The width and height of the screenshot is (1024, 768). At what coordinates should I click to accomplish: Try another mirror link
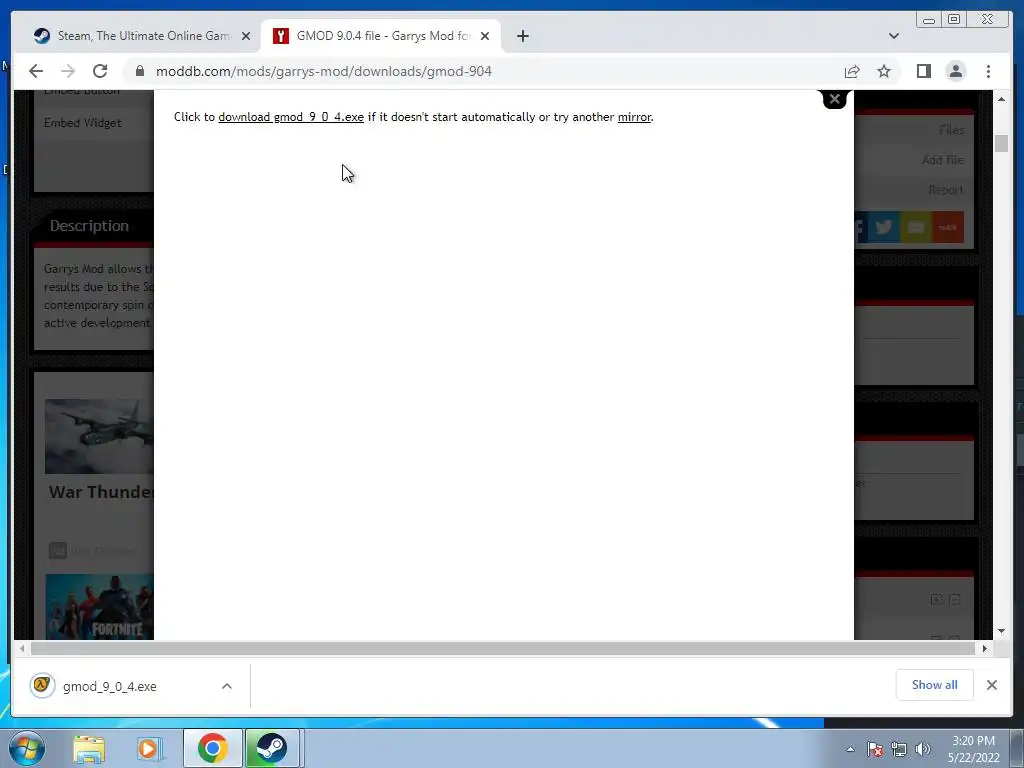(x=634, y=117)
